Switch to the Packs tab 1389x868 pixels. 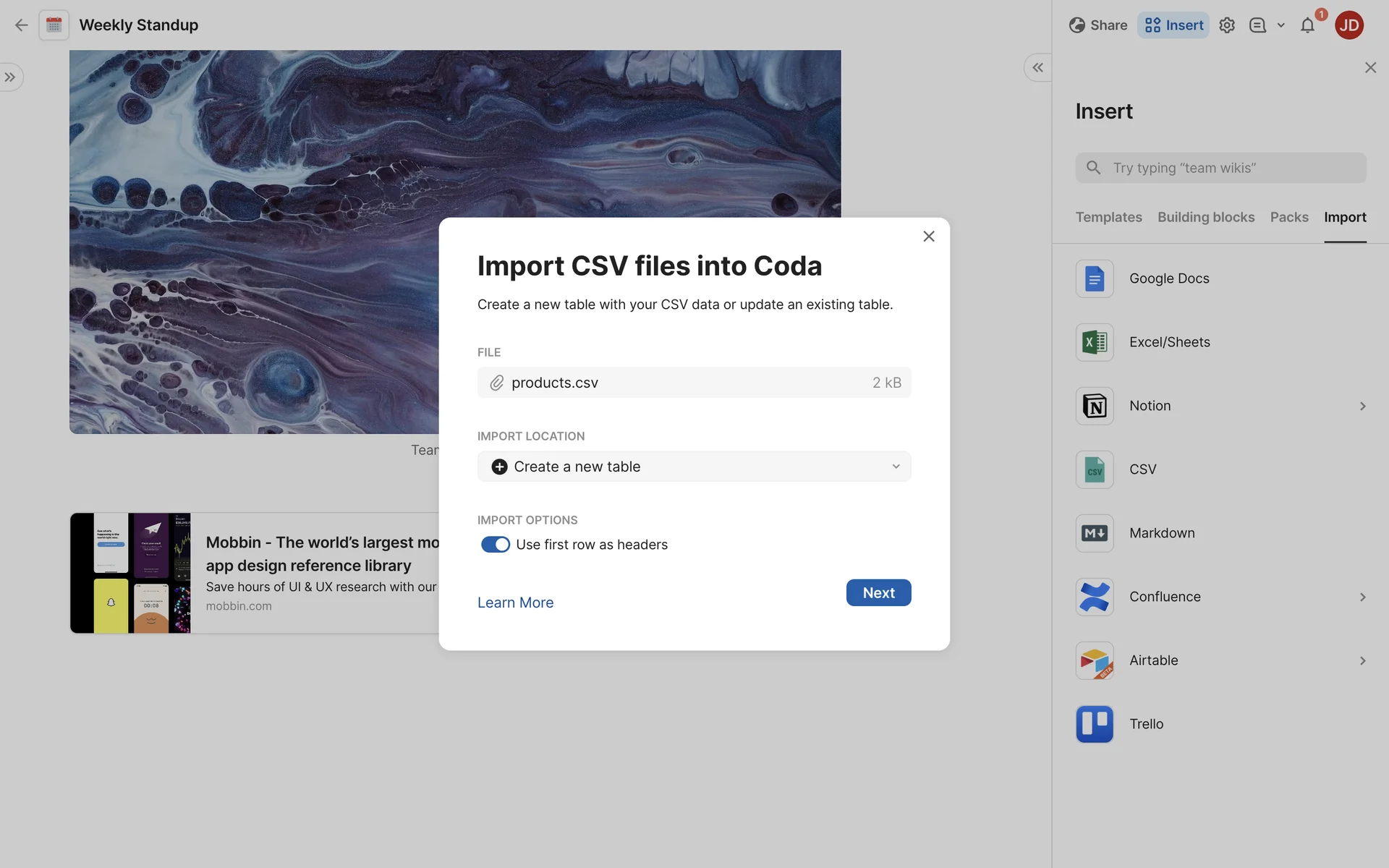(1288, 217)
